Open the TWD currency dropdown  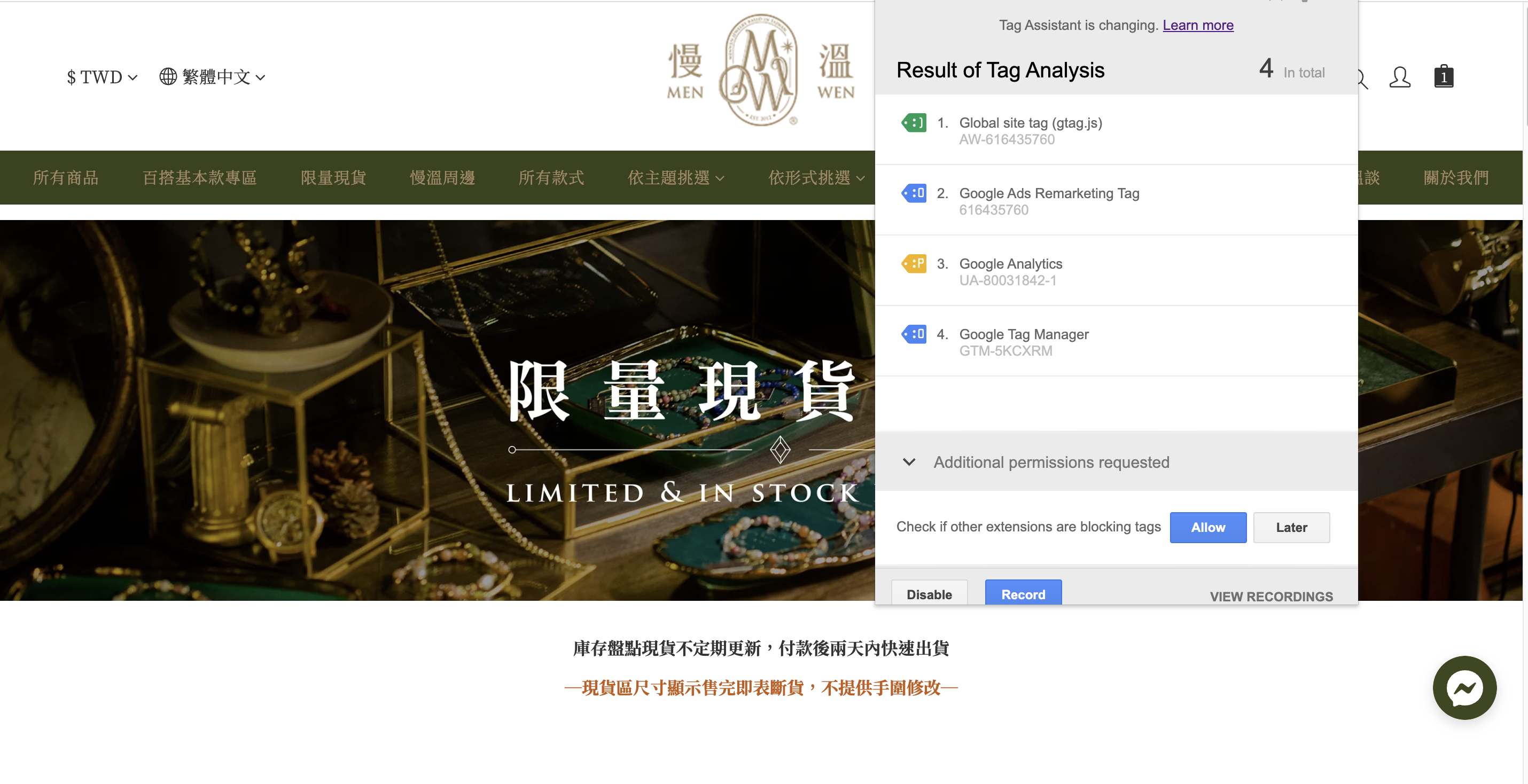[x=102, y=77]
